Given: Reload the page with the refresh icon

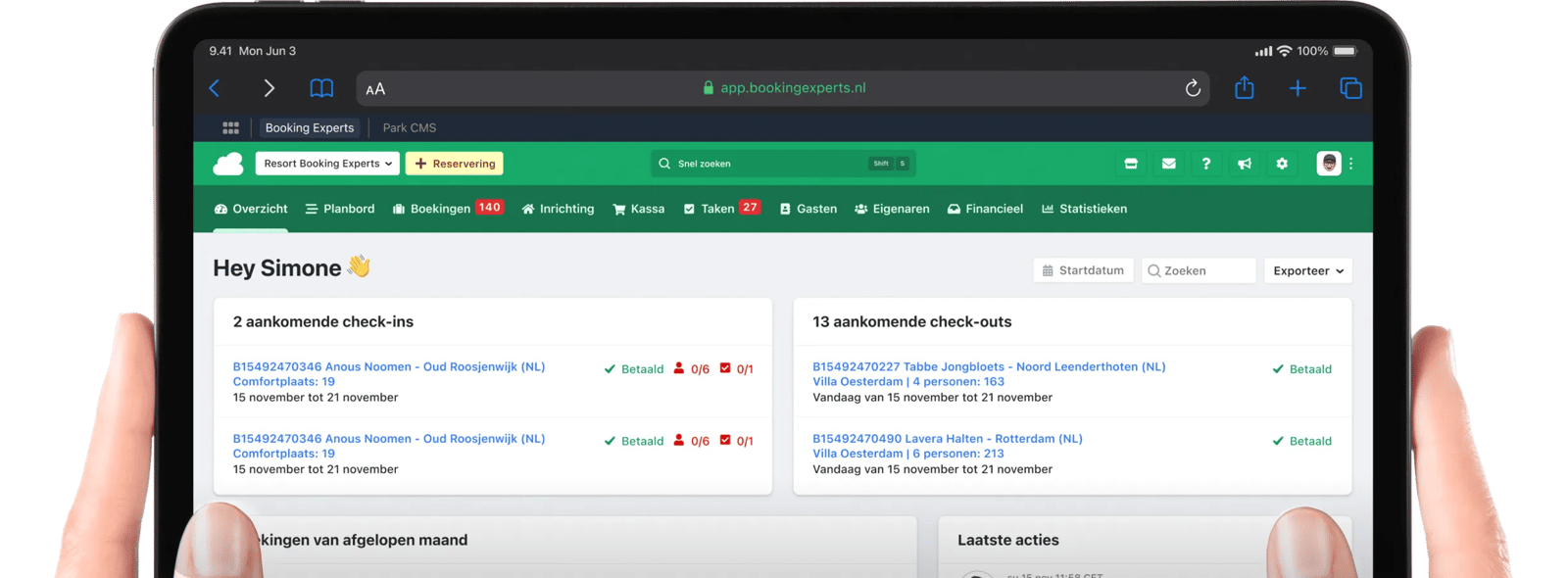Looking at the screenshot, I should (x=1193, y=88).
